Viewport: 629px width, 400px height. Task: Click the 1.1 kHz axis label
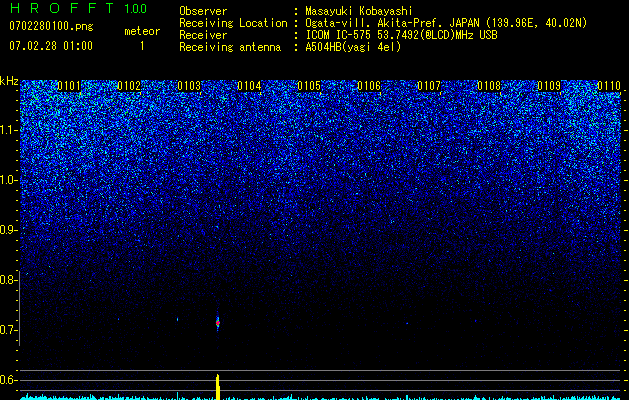(8, 130)
